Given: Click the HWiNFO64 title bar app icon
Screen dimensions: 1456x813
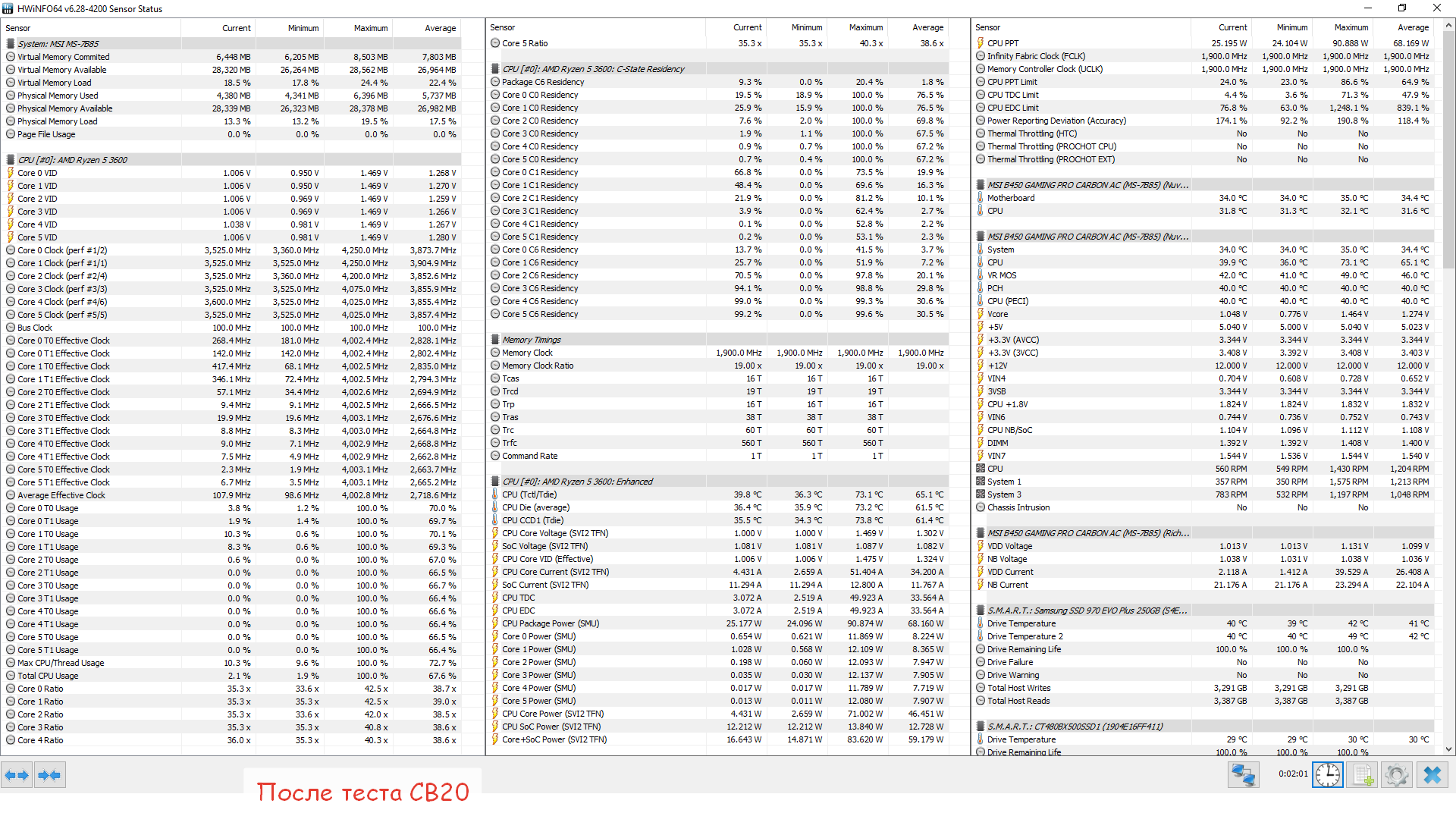Looking at the screenshot, I should click(8, 8).
